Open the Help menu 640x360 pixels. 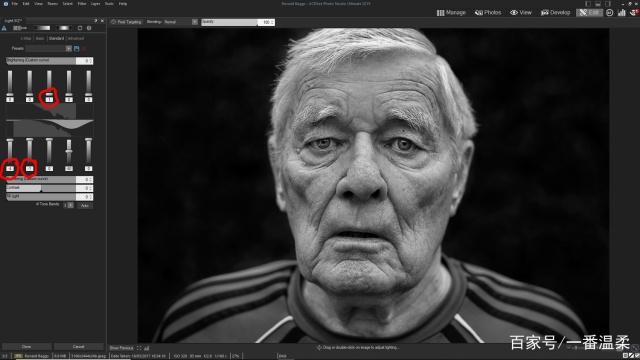tap(123, 4)
